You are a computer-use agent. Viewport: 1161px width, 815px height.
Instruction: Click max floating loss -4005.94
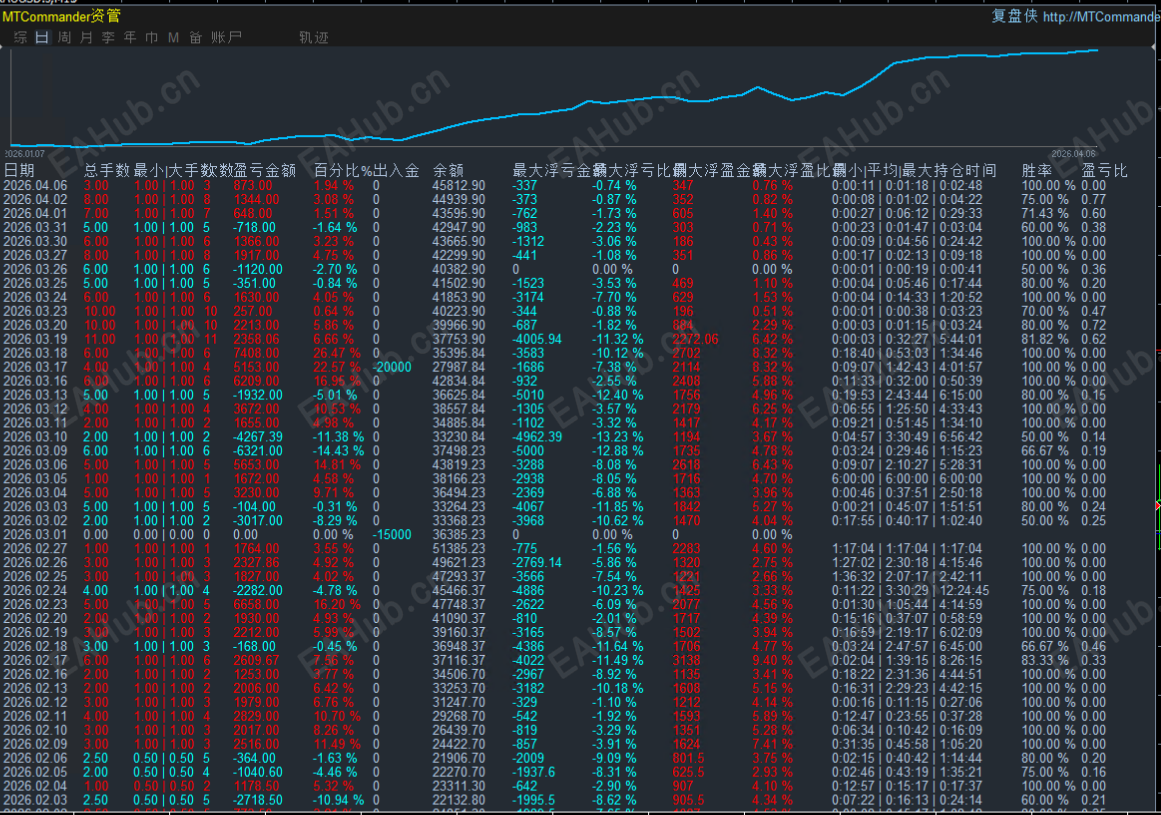coord(537,339)
